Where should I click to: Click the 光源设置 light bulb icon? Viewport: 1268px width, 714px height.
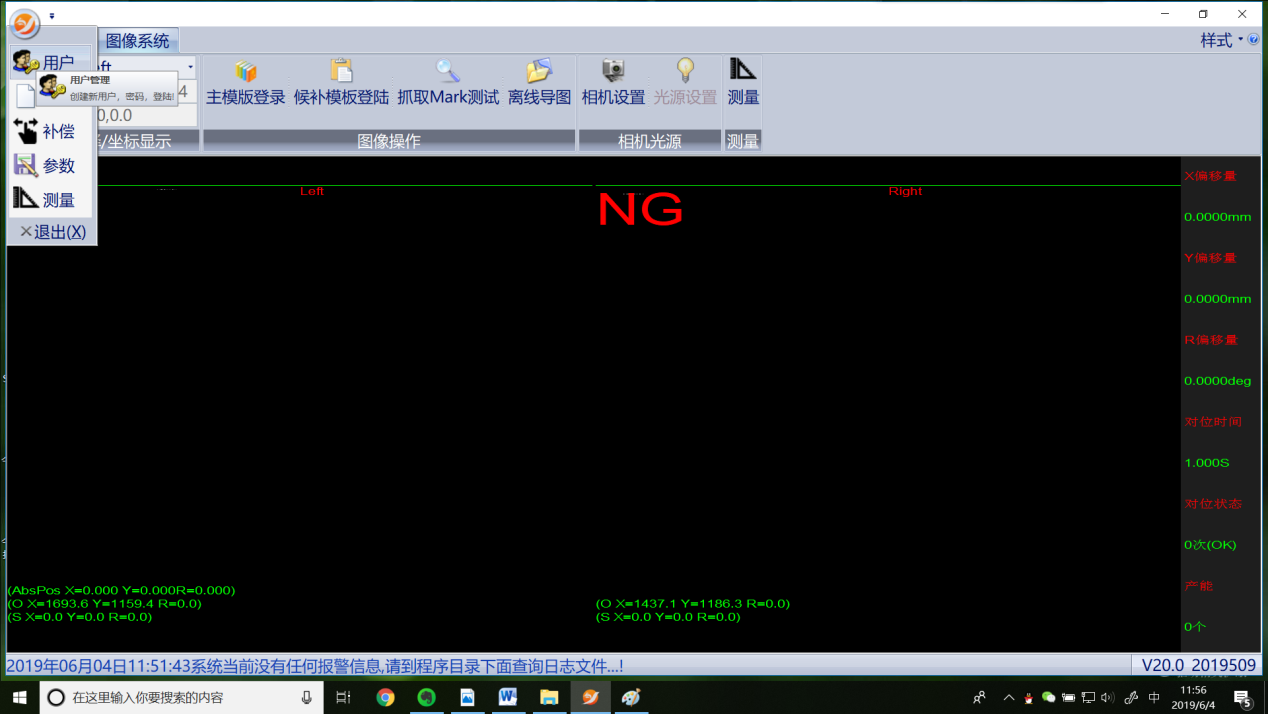(x=685, y=72)
